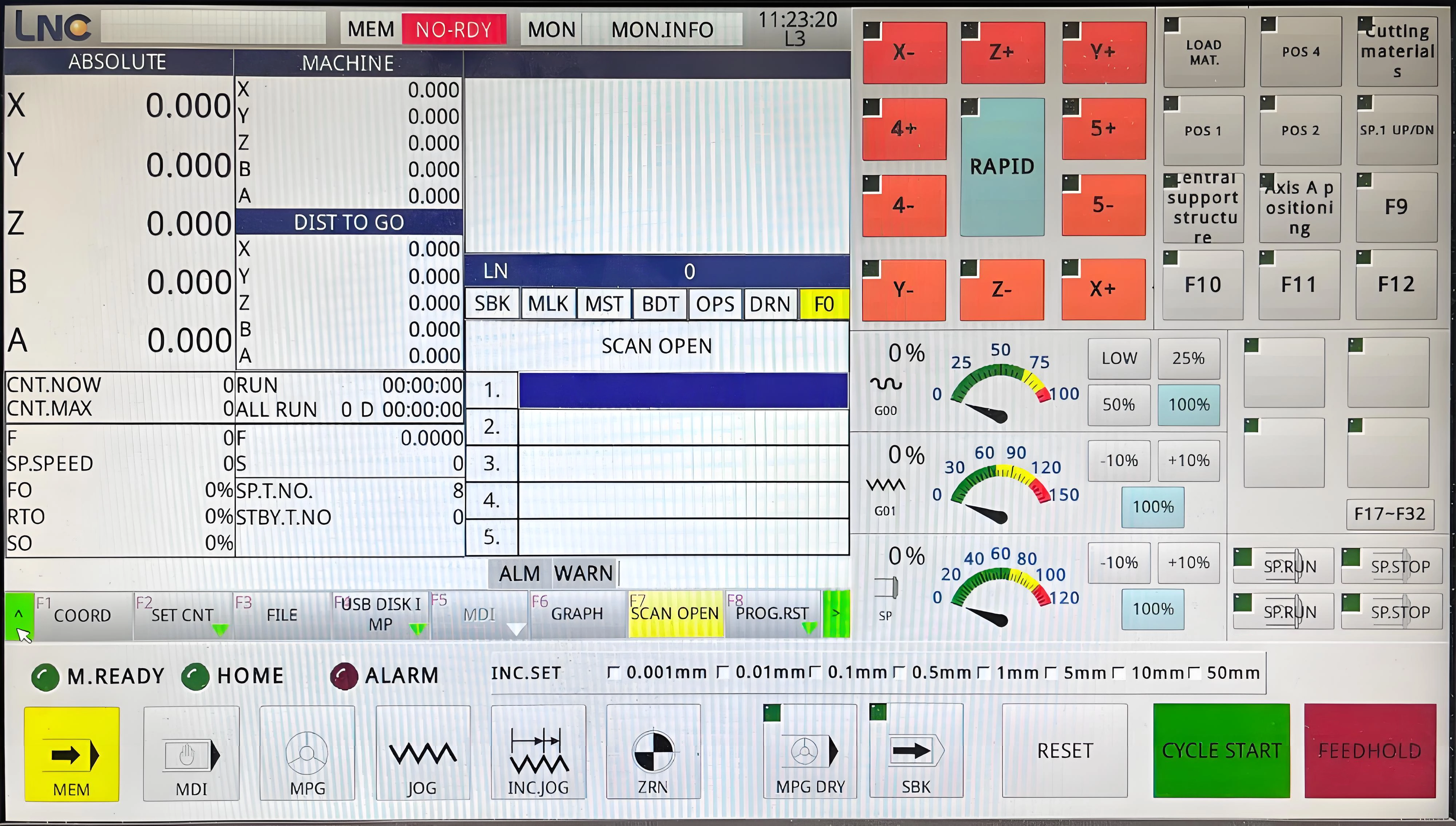Expand the PROG.RST dropdown triangle

point(809,628)
